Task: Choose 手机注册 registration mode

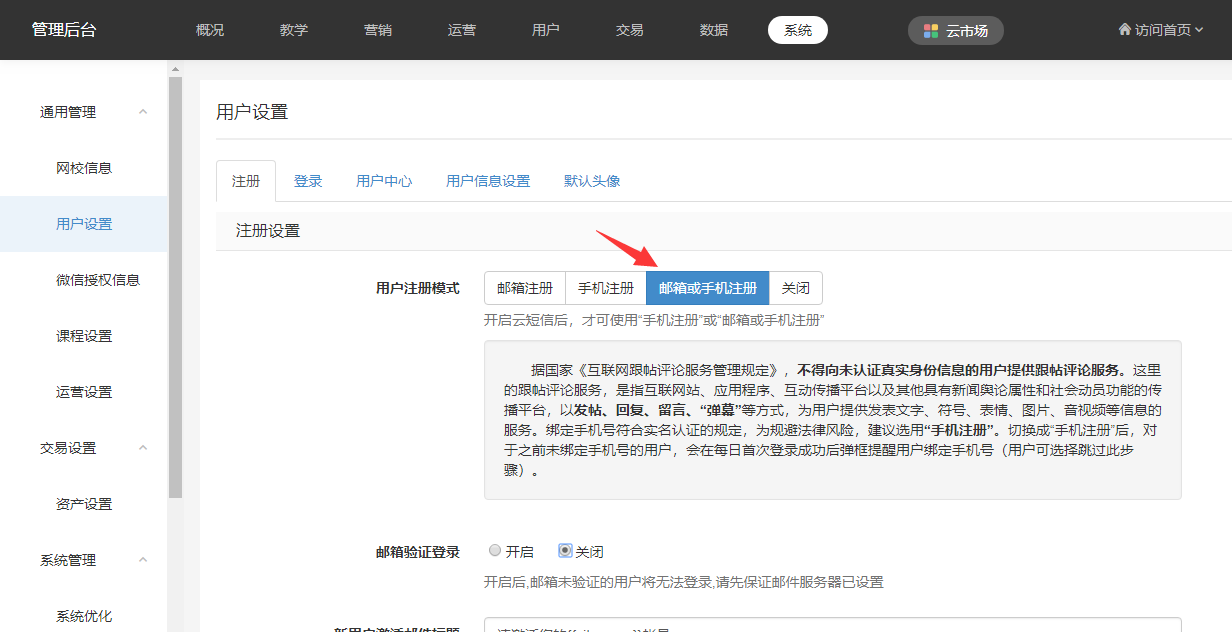Action: [x=606, y=288]
